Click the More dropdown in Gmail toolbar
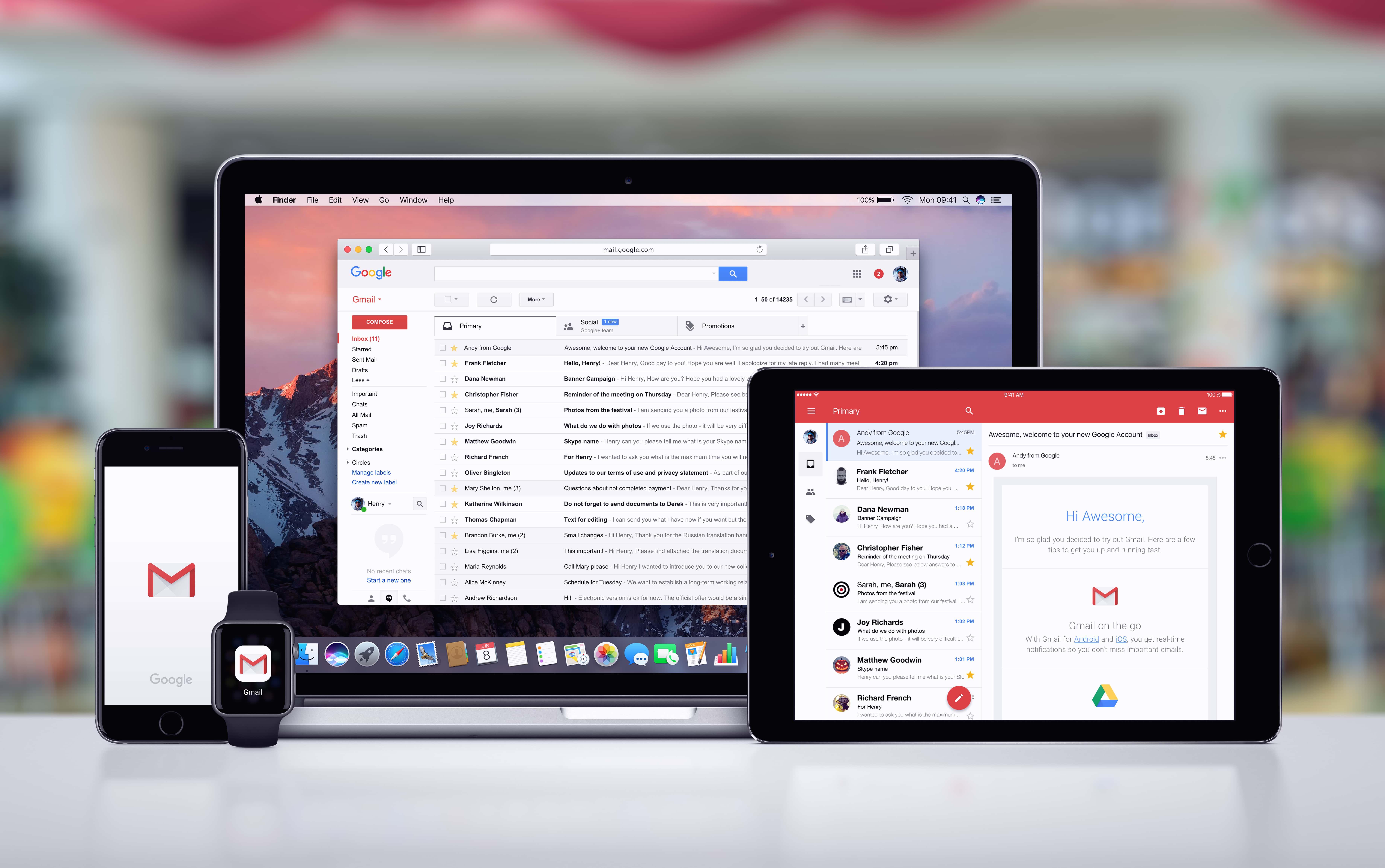The width and height of the screenshot is (1385, 868). [x=535, y=299]
